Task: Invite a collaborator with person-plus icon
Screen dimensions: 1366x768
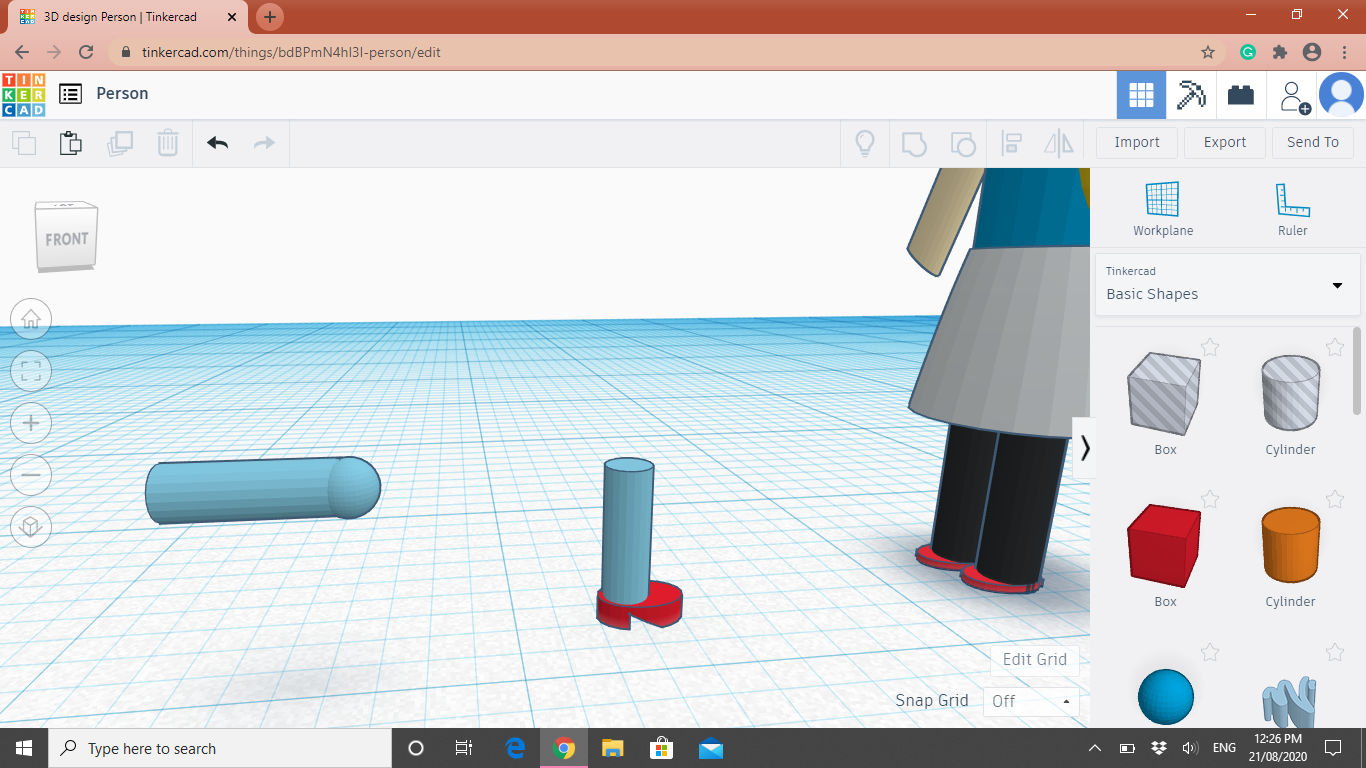Action: 1294,96
